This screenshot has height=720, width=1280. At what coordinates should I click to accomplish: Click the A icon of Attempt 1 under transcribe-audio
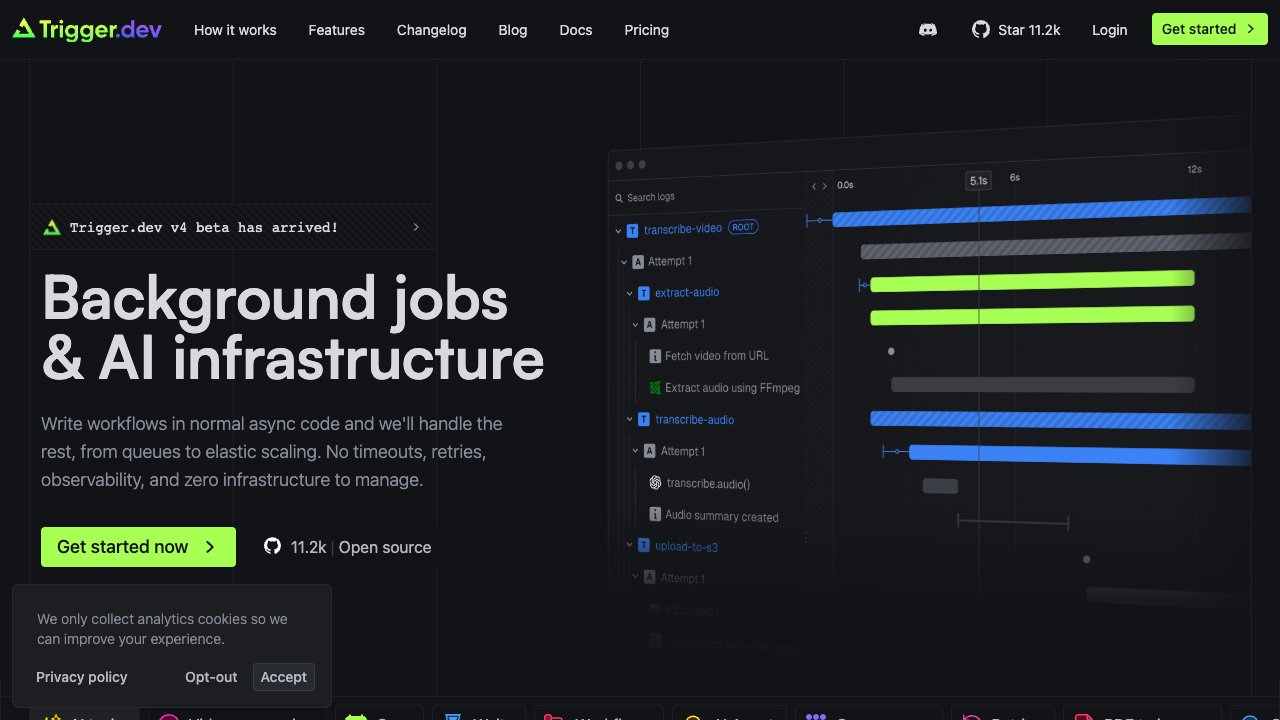[x=650, y=451]
